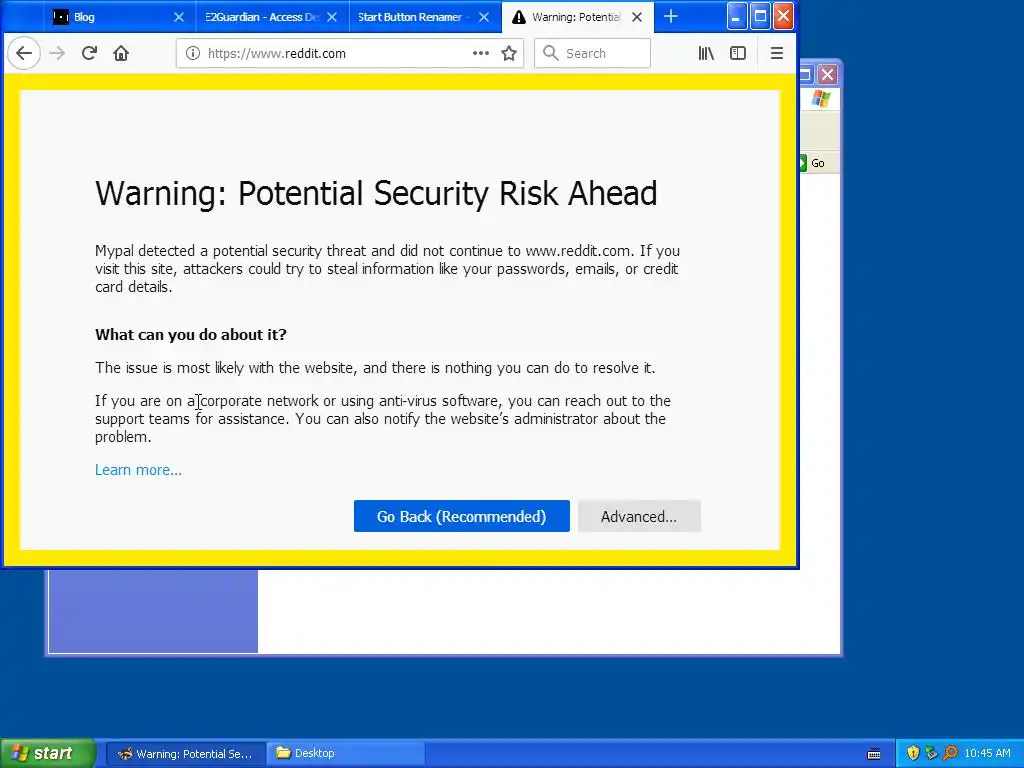Close the Mypal browser window

coord(783,17)
